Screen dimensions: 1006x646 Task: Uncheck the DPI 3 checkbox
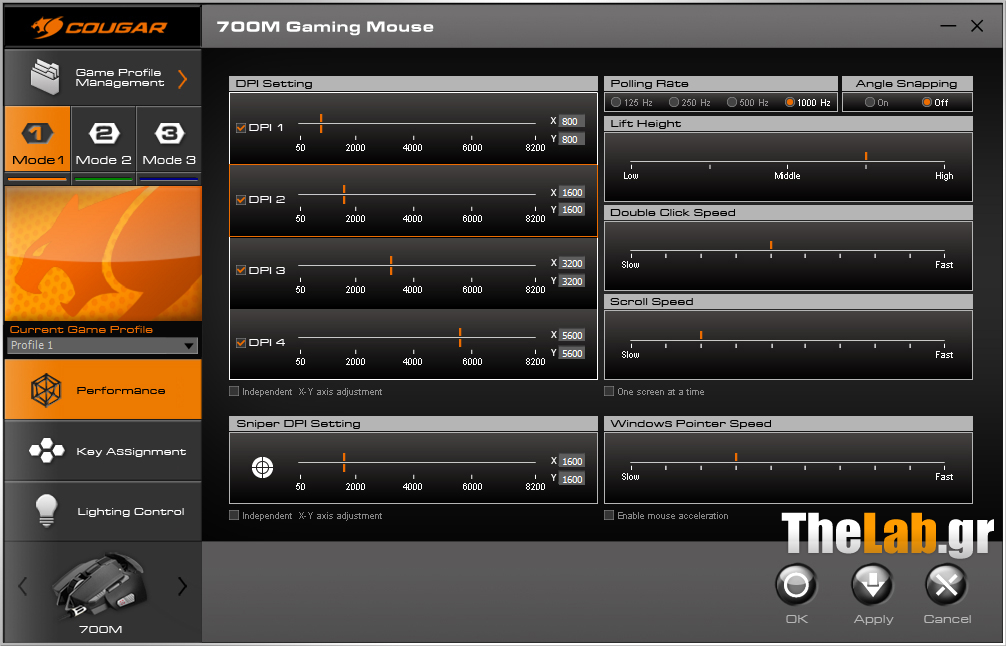click(x=241, y=270)
